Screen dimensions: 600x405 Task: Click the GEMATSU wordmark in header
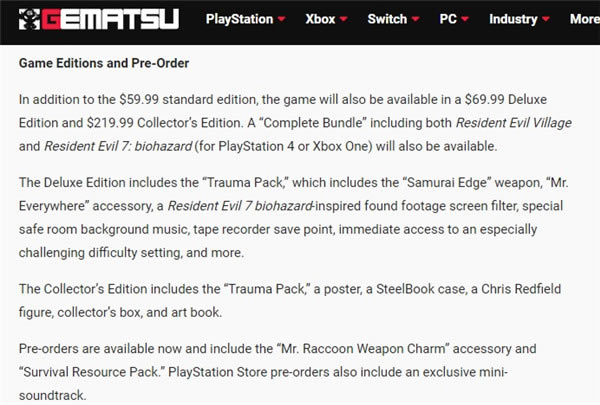(113, 21)
